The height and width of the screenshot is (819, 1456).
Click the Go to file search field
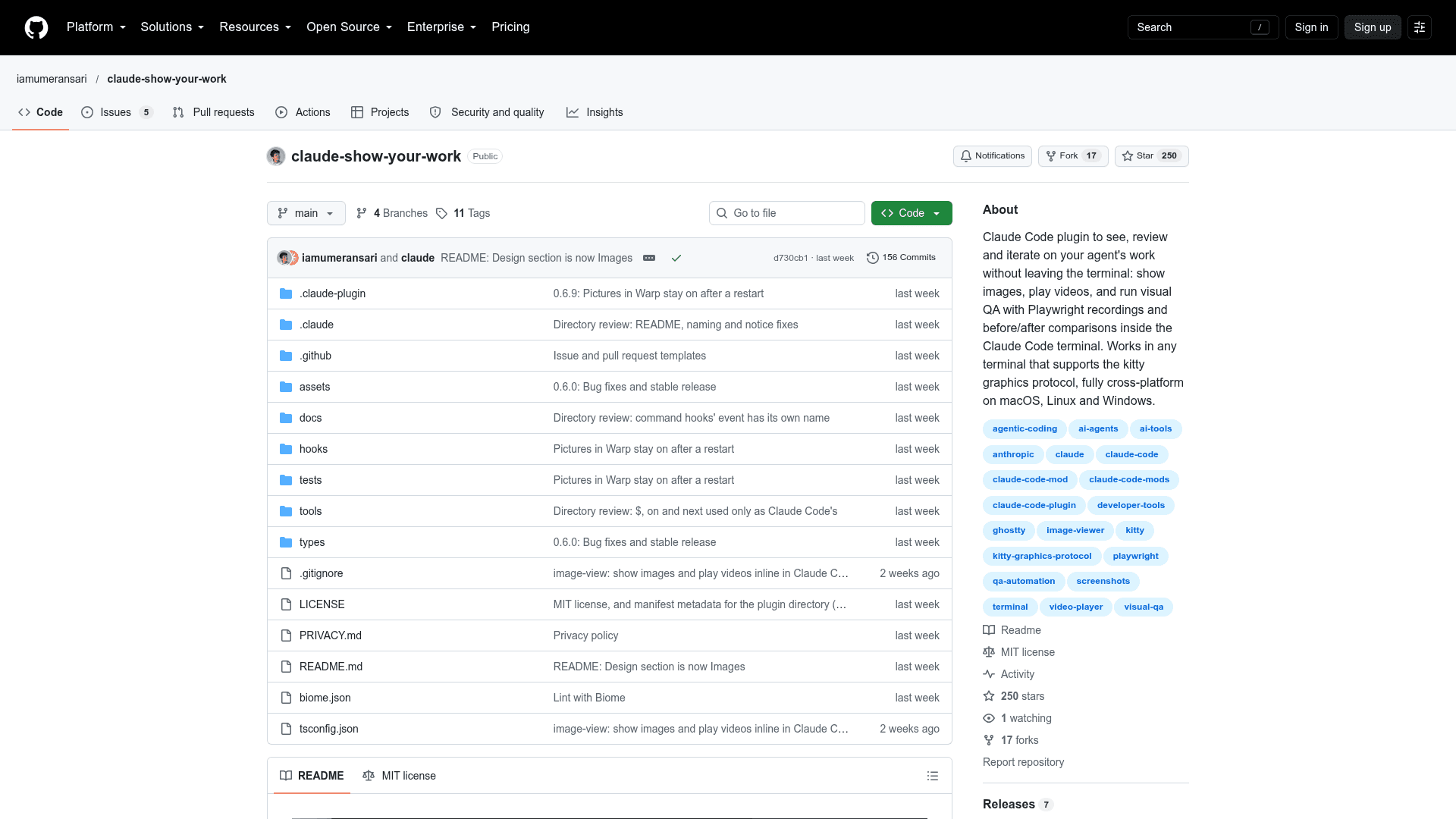click(x=787, y=213)
